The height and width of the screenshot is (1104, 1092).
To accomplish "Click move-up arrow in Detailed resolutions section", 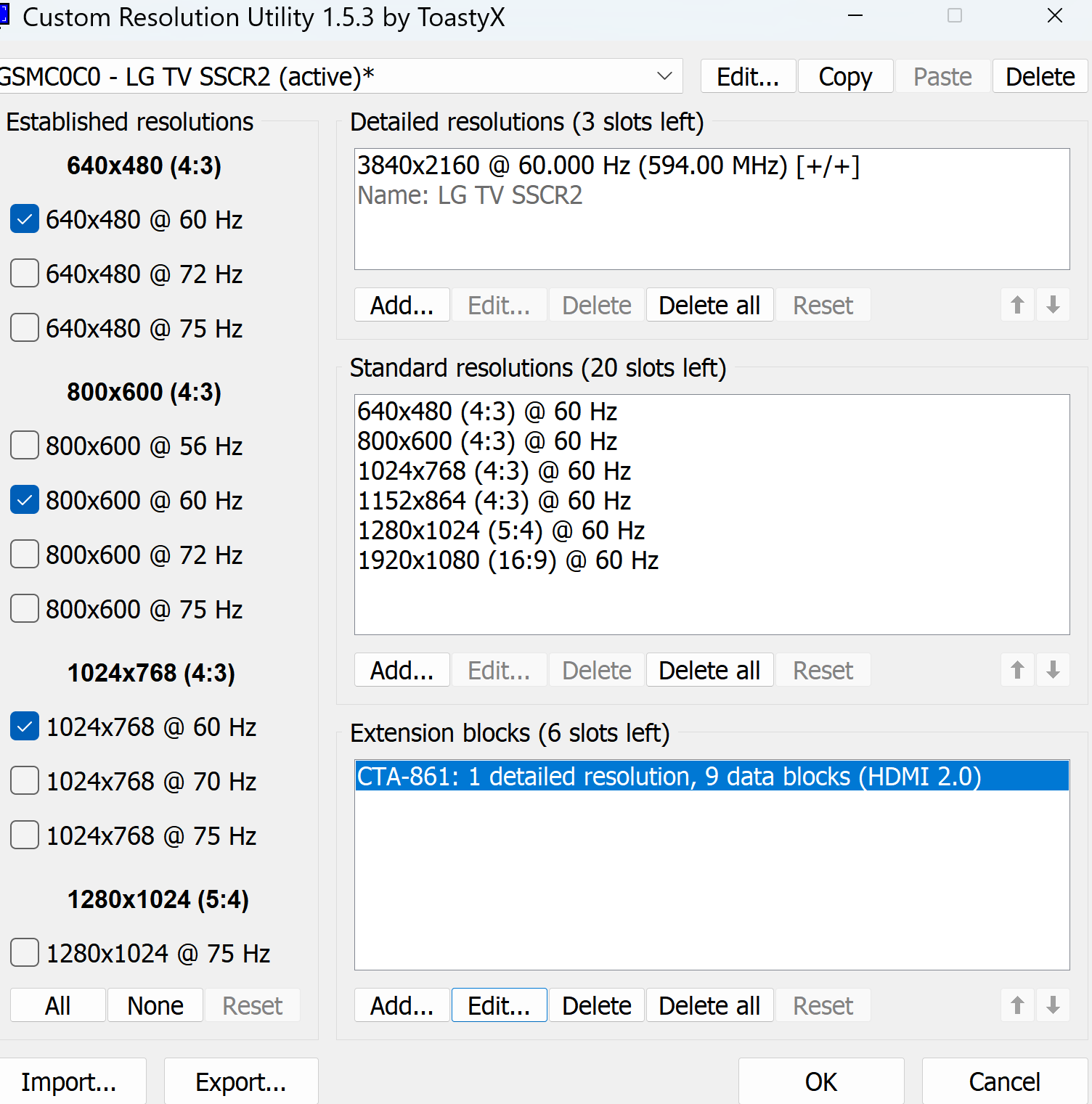I will point(1017,305).
